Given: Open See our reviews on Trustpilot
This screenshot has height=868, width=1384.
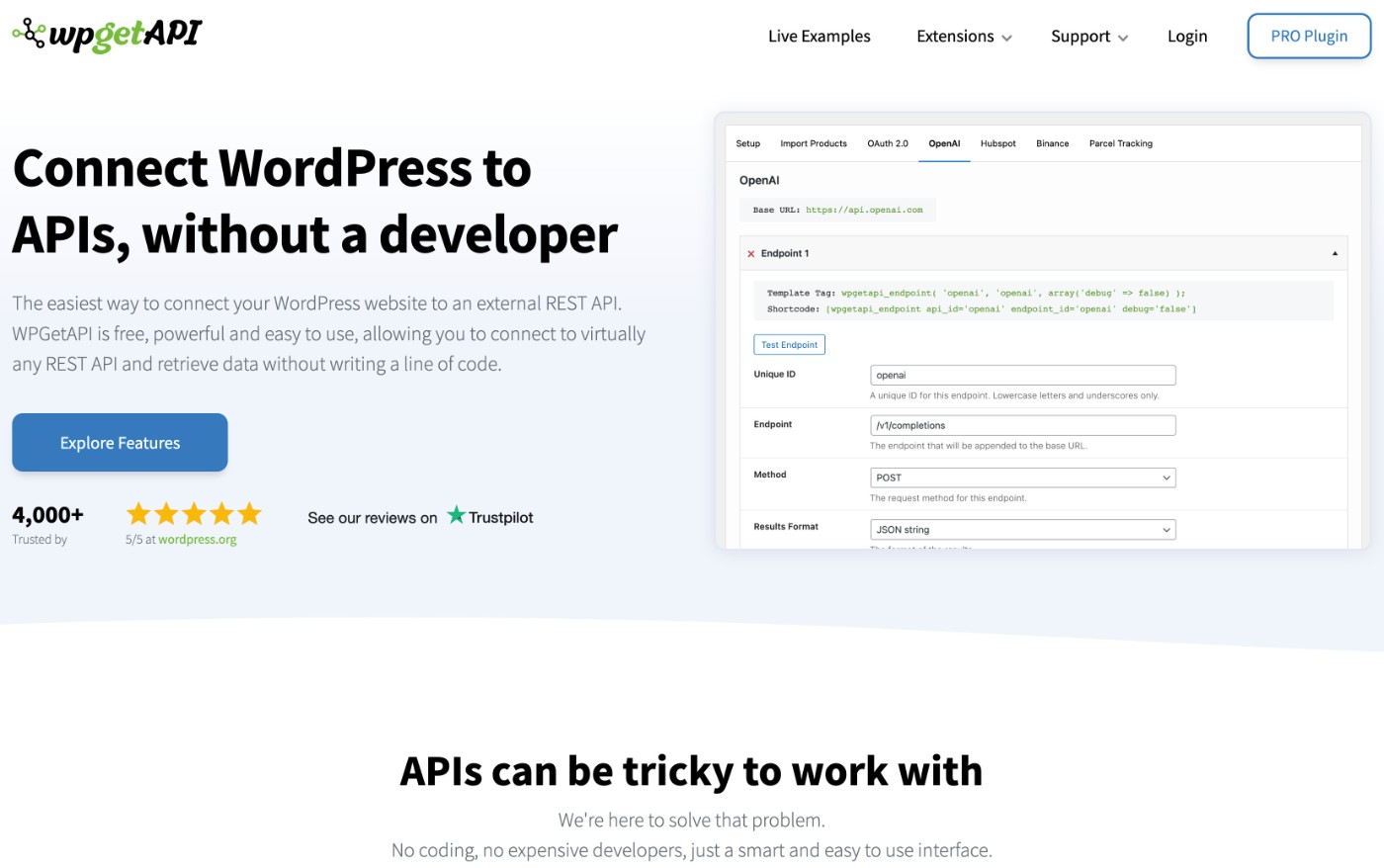Looking at the screenshot, I should coord(420,517).
